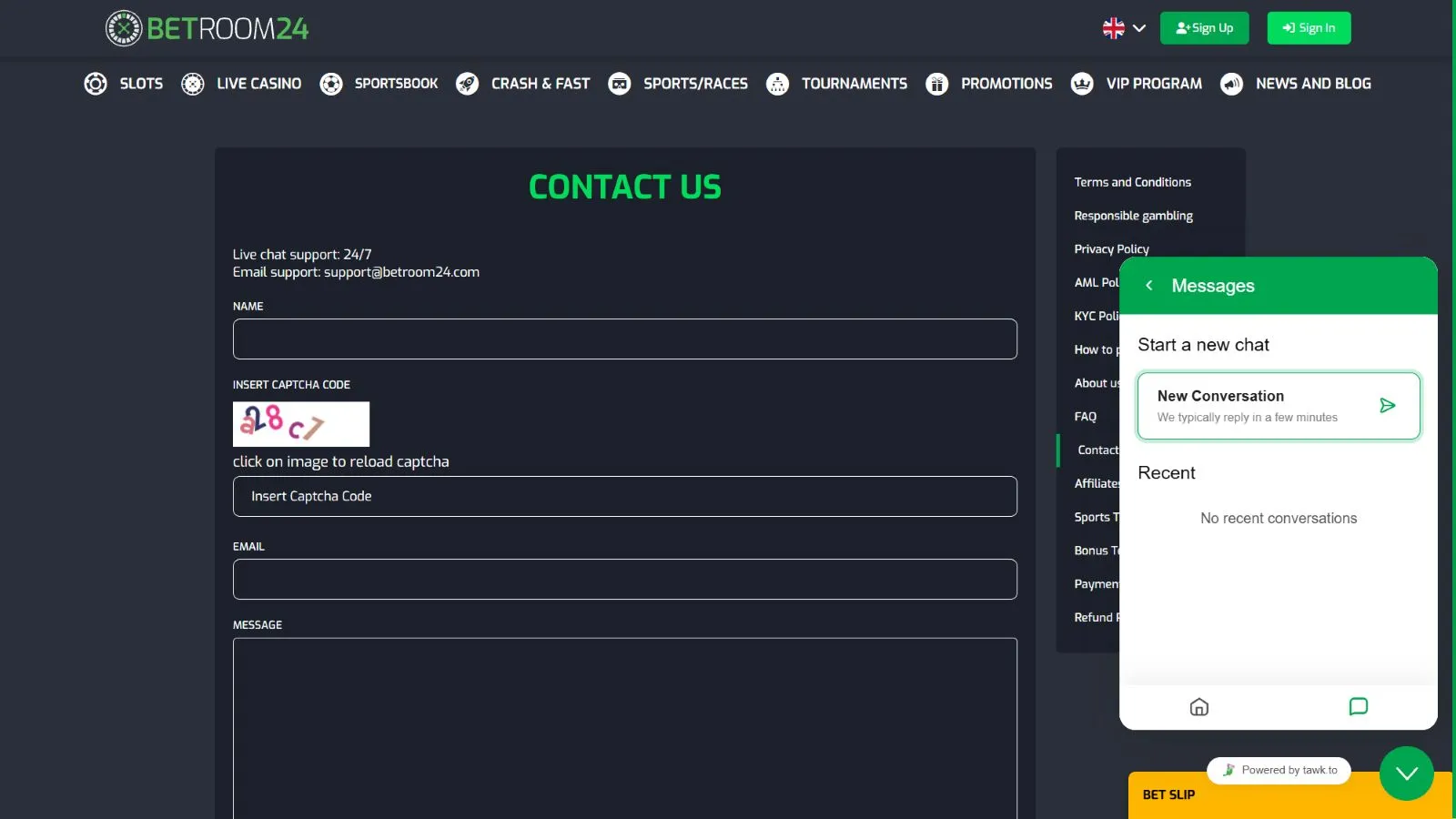Switch to chat widget messages tab

click(1358, 707)
